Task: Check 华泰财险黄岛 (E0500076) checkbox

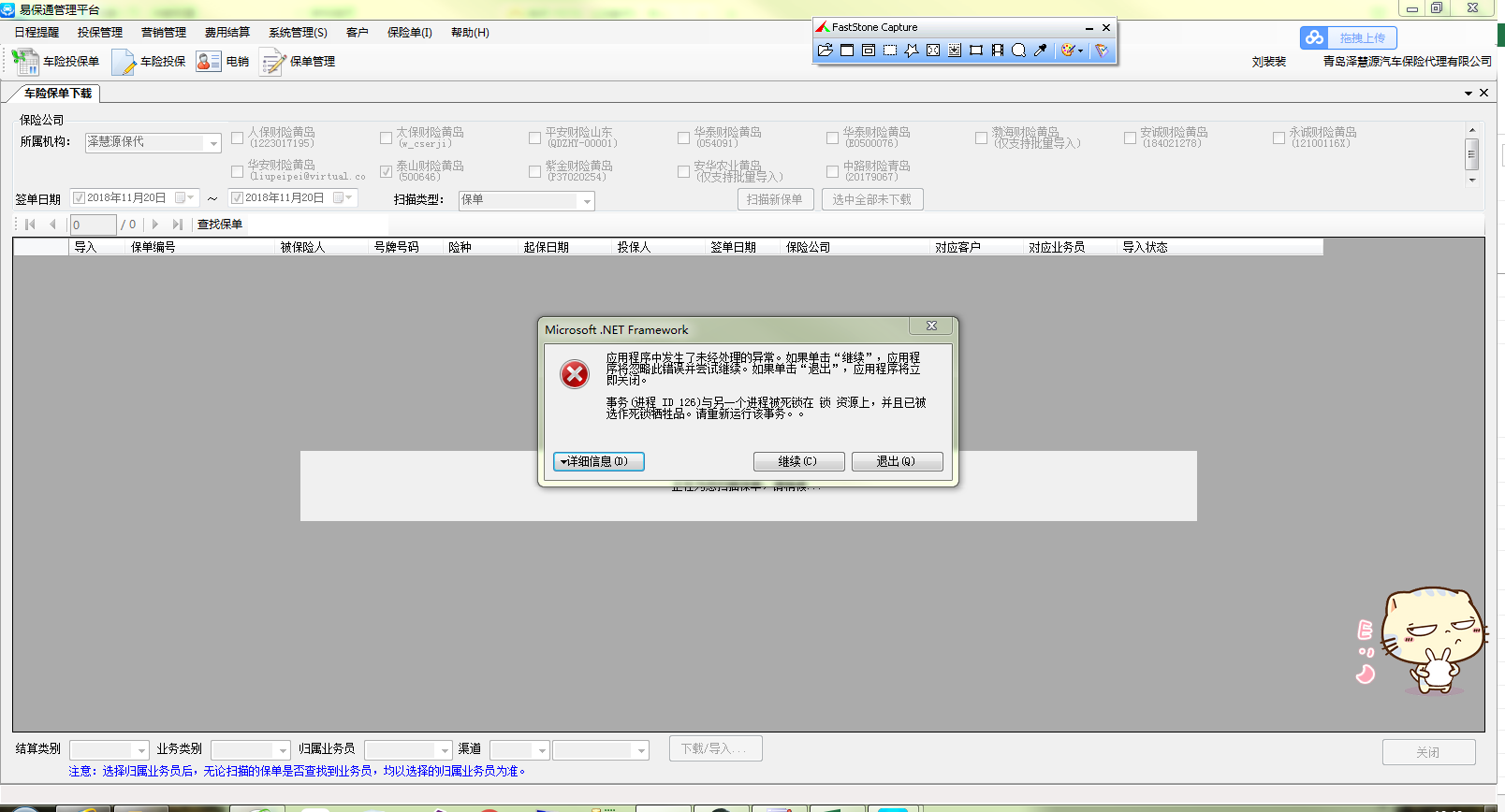Action: coord(832,138)
